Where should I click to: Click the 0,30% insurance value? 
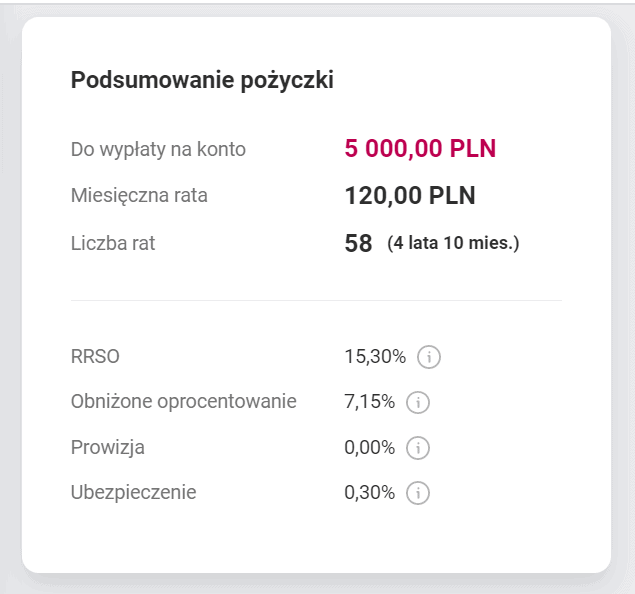click(x=370, y=492)
